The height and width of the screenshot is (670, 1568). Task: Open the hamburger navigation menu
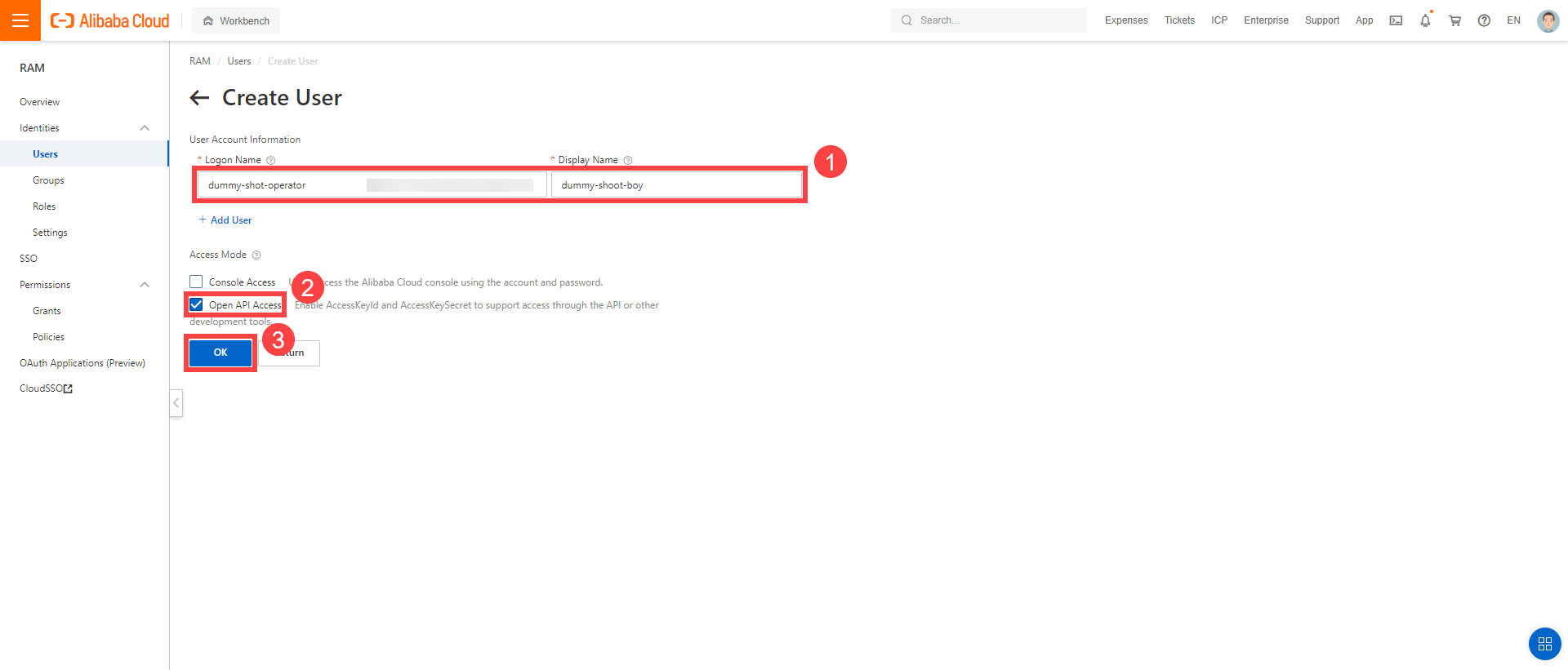20,20
